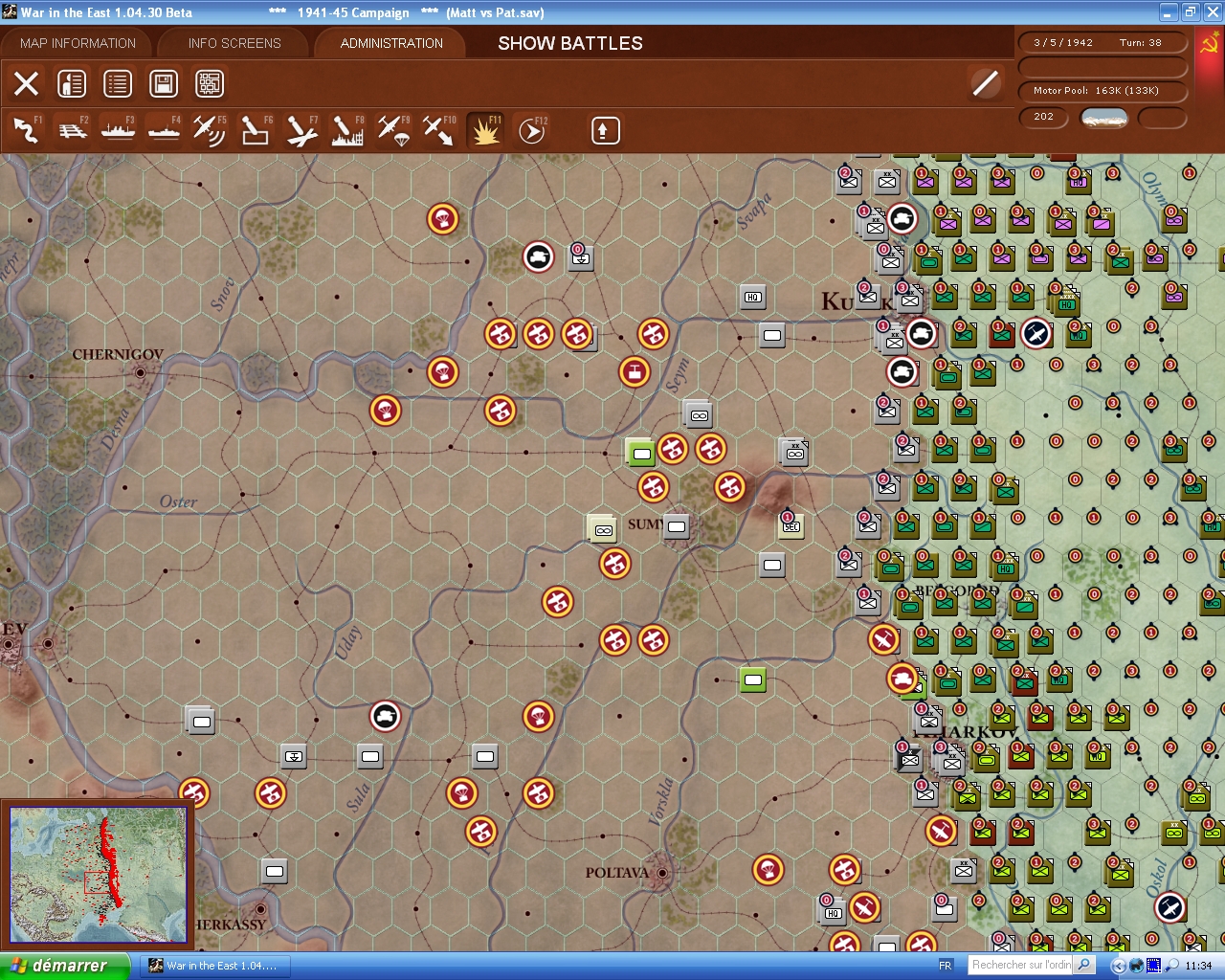Click the démarrer Start button
The height and width of the screenshot is (980, 1225).
pos(64,966)
